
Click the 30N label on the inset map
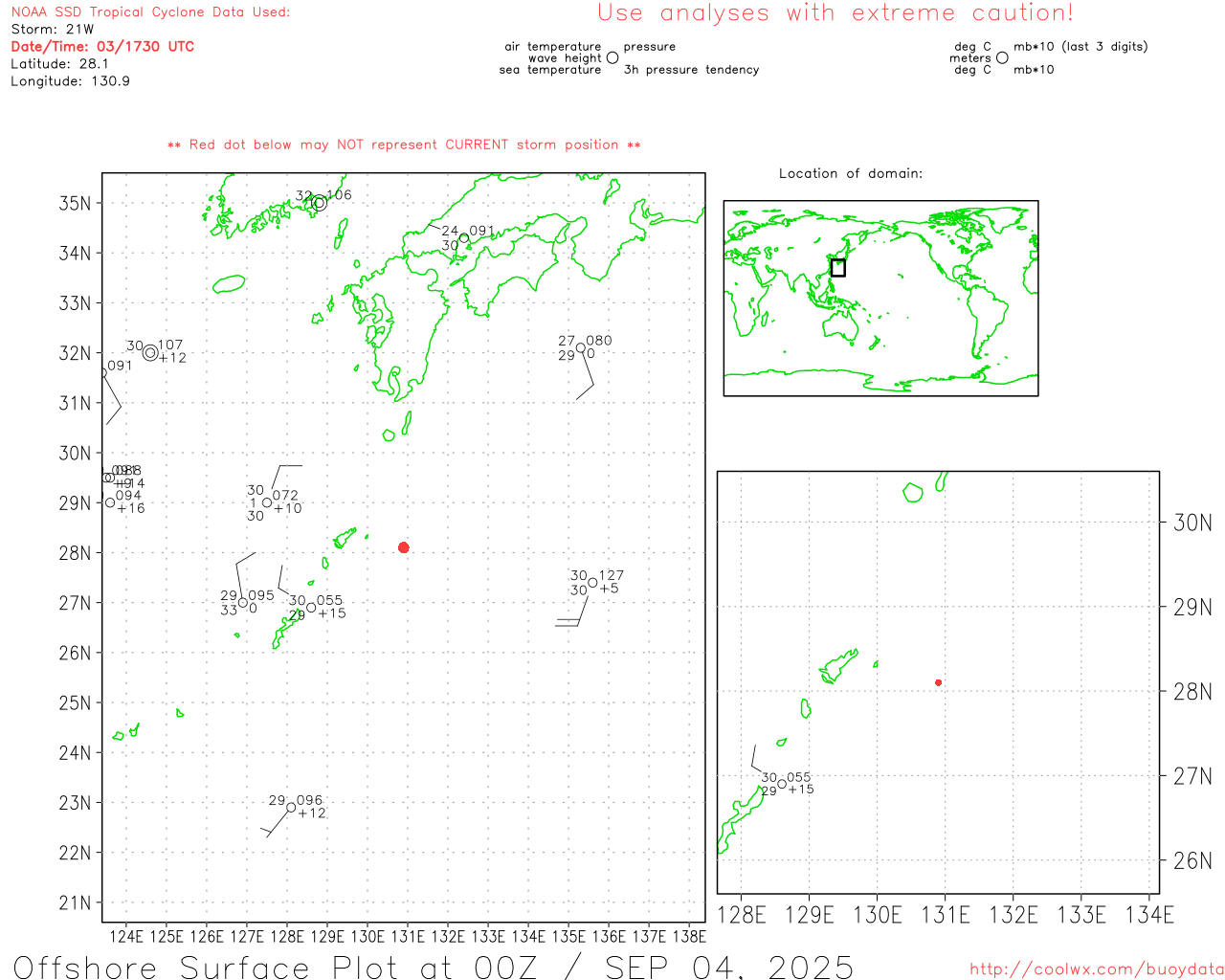[1192, 523]
